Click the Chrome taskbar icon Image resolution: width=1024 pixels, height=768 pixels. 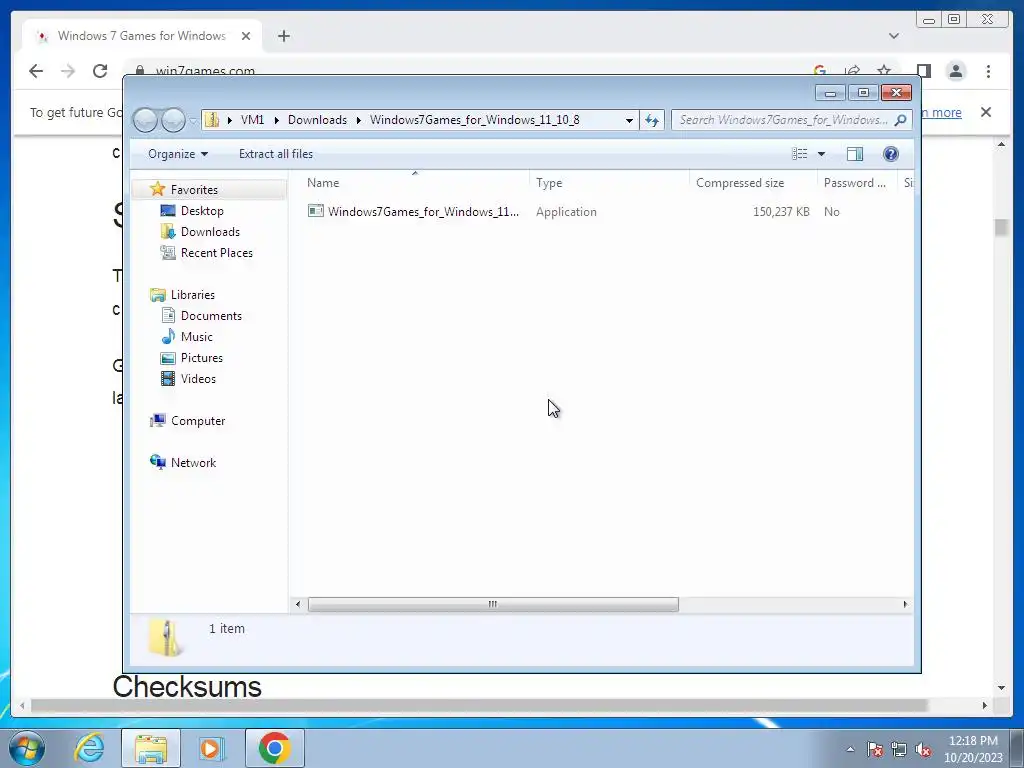click(x=274, y=748)
